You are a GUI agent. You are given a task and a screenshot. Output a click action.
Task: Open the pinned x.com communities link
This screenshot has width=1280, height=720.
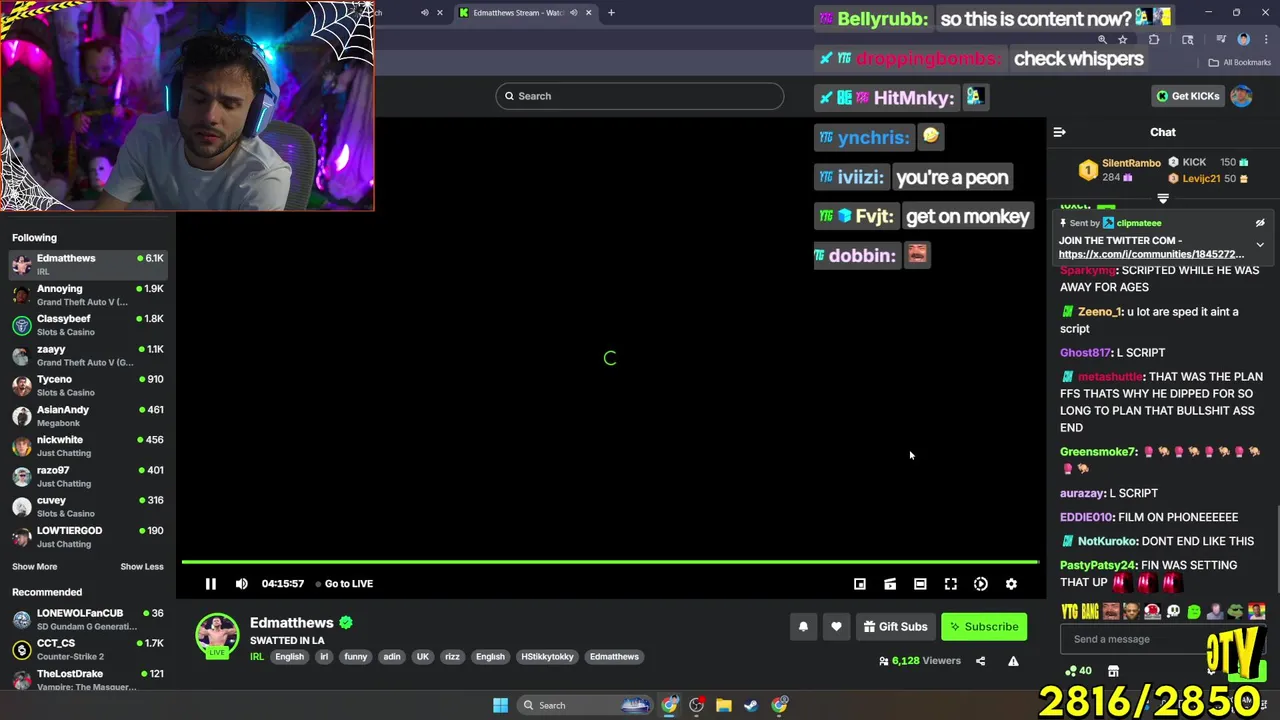click(x=1151, y=254)
